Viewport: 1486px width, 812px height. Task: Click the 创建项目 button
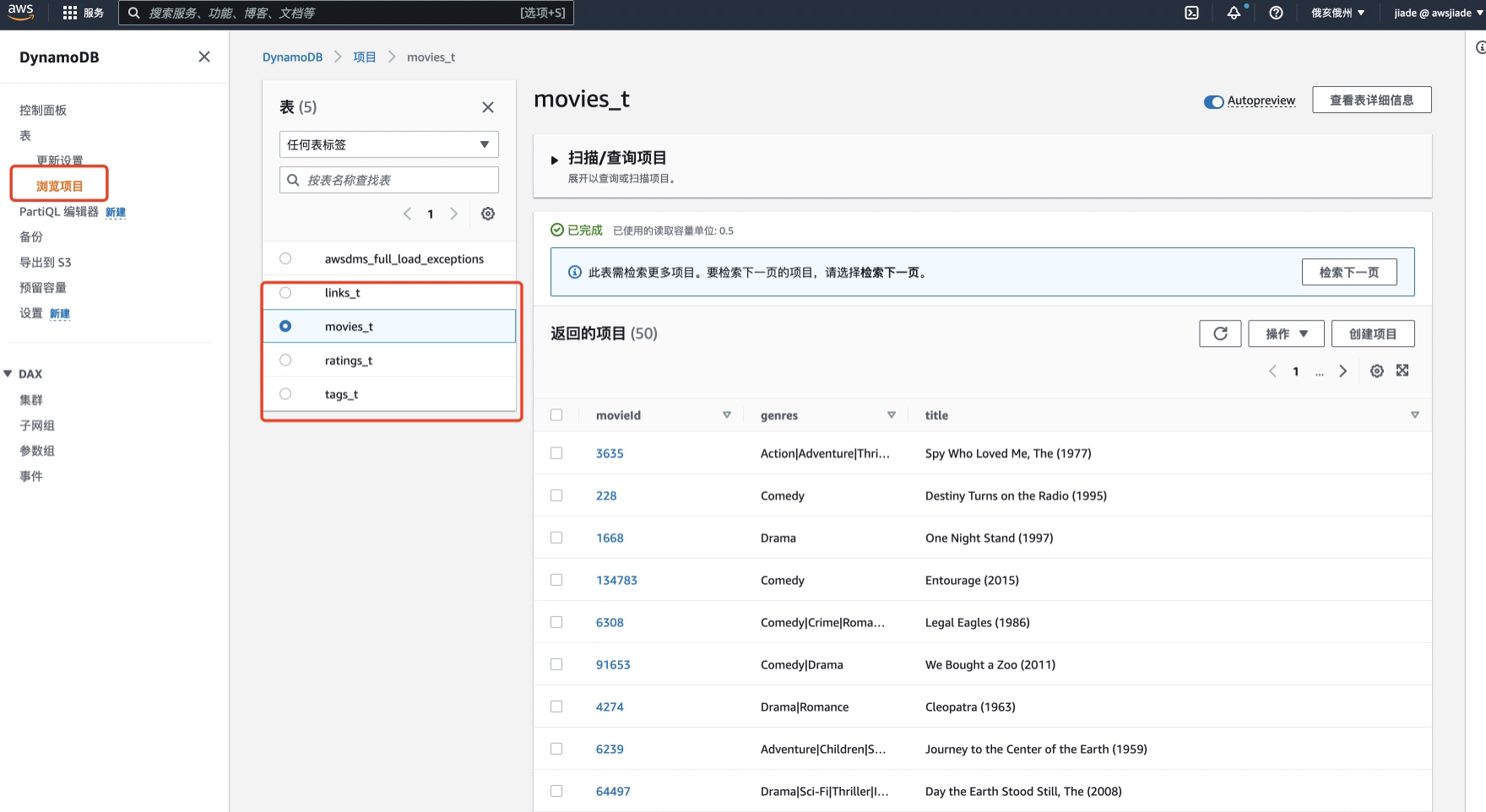[x=1372, y=333]
